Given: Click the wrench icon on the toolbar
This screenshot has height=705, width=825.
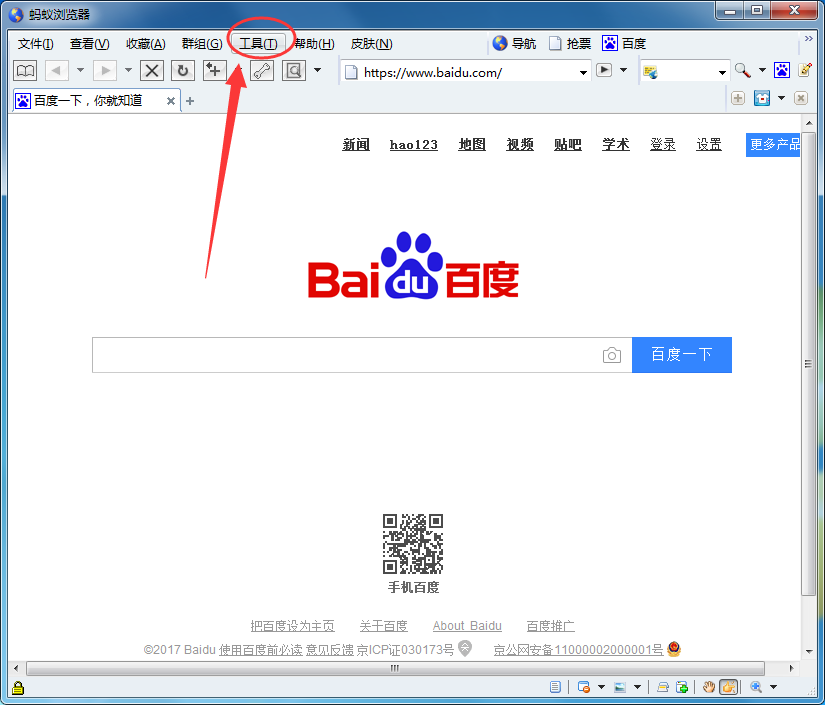Looking at the screenshot, I should click(x=262, y=71).
